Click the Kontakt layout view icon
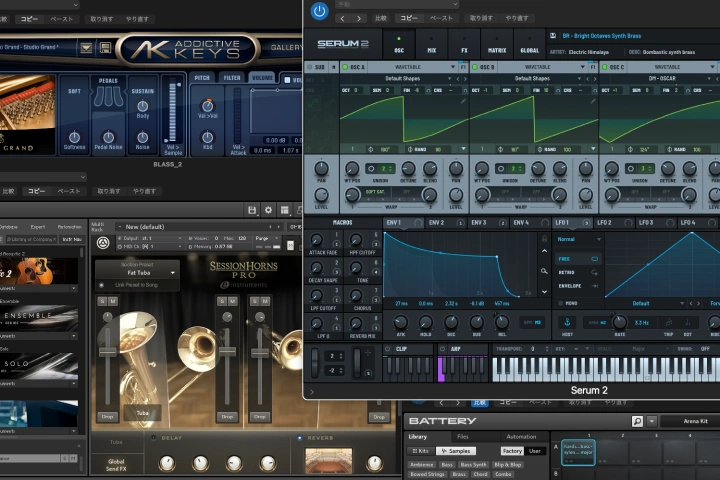 285,210
